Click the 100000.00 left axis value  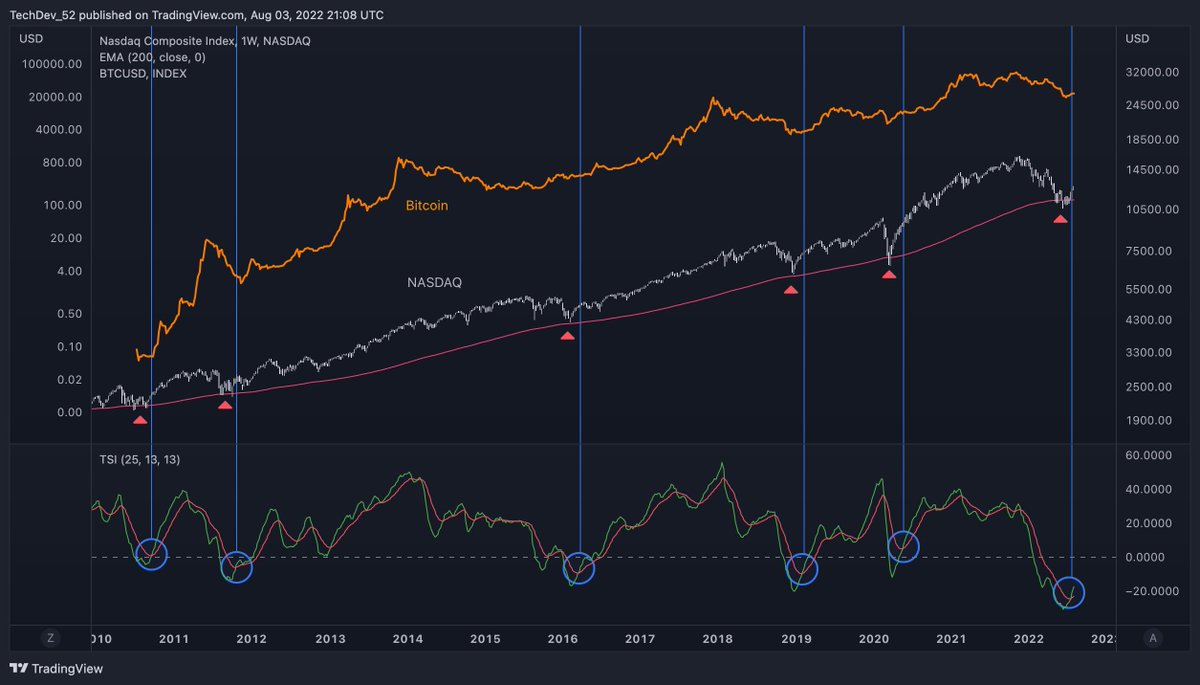(x=53, y=64)
